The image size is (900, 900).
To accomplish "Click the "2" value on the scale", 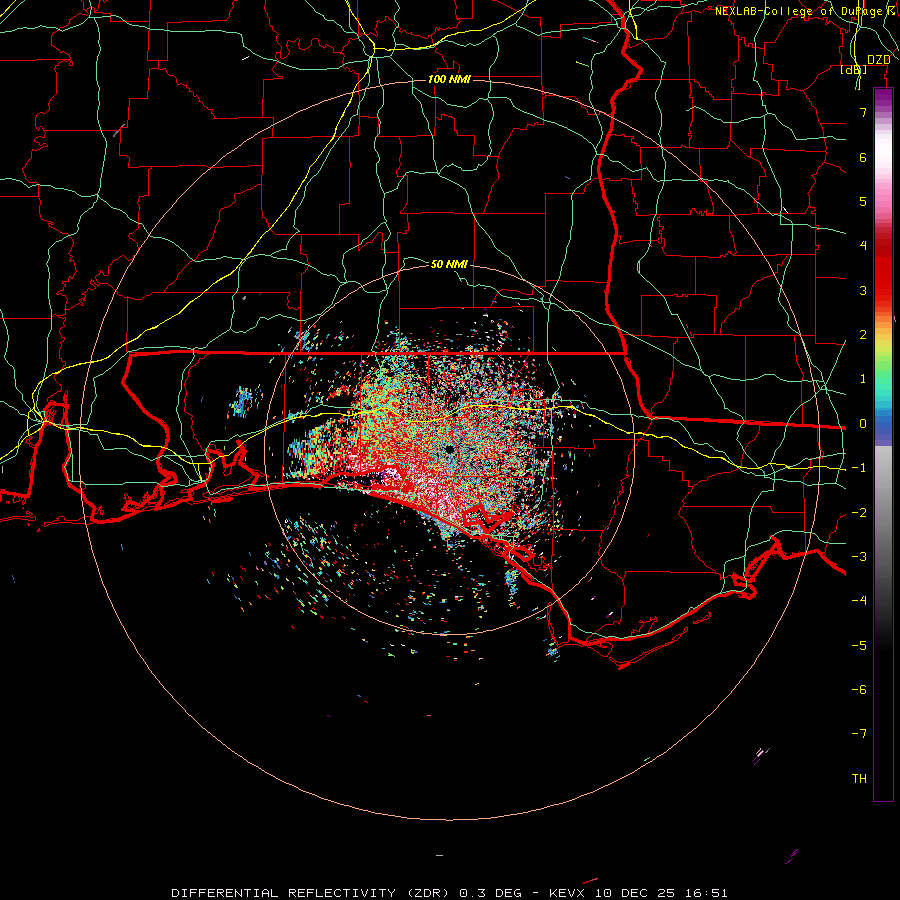I will (x=863, y=335).
